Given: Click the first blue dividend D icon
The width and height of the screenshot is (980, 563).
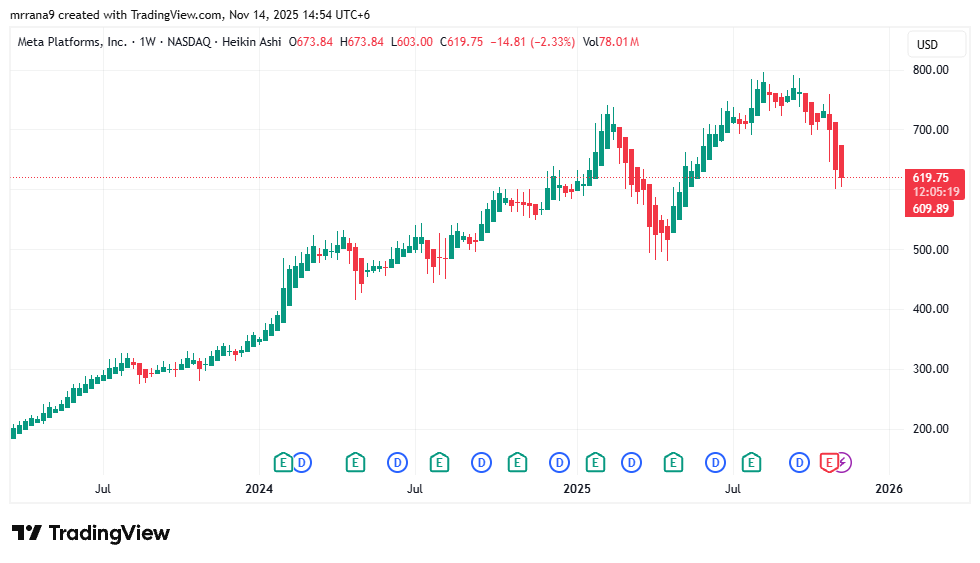Looking at the screenshot, I should tap(302, 462).
